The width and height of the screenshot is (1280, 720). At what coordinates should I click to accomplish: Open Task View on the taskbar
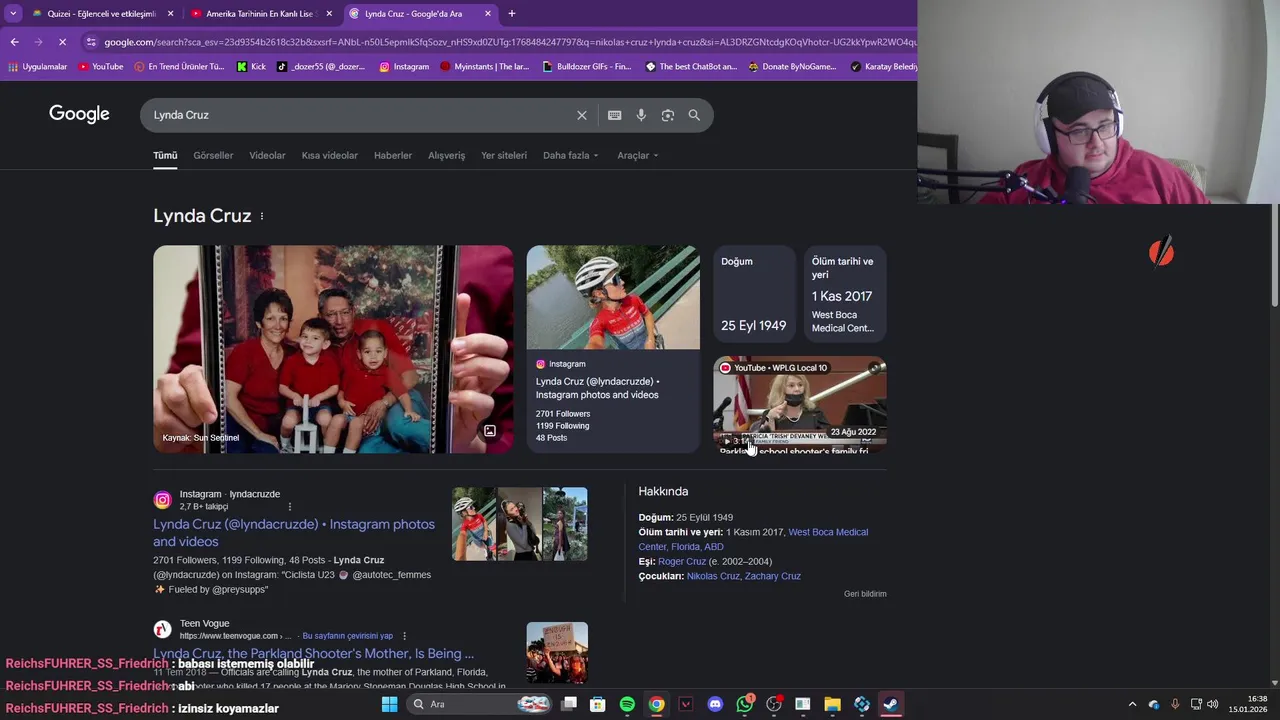click(x=569, y=704)
